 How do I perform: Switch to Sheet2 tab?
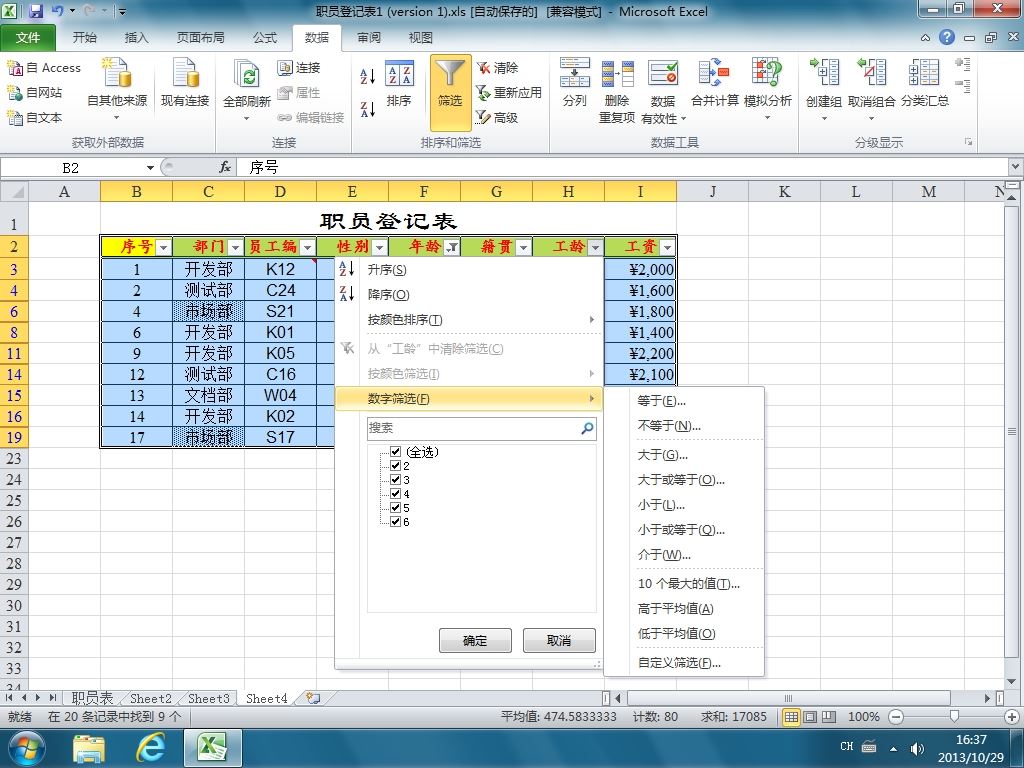pyautogui.click(x=150, y=698)
